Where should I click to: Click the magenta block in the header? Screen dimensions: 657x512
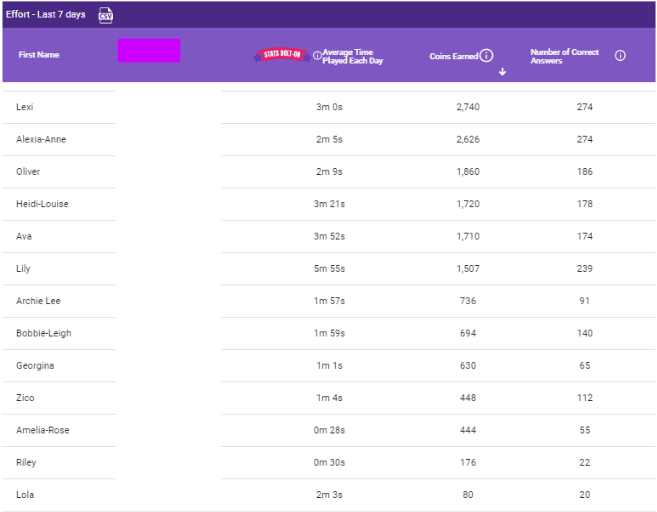(149, 51)
